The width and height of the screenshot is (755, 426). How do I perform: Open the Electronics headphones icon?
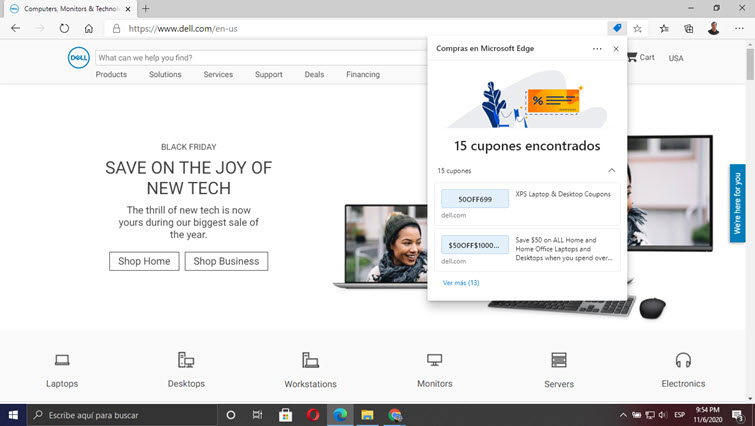(683, 361)
